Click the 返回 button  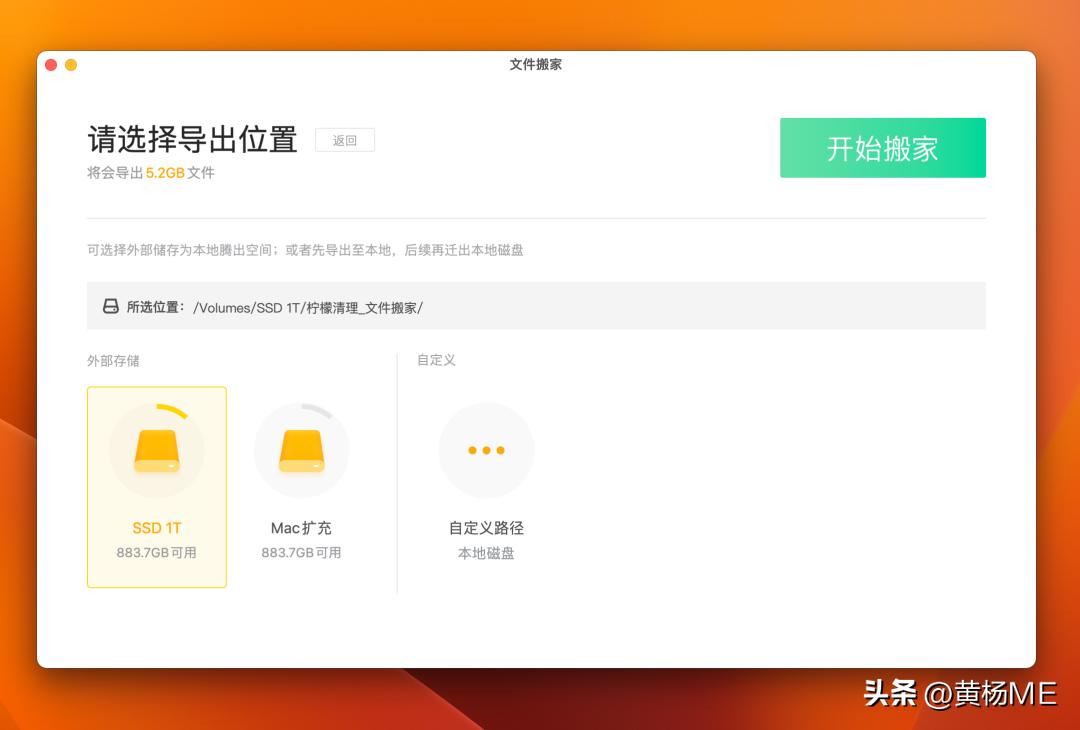pyautogui.click(x=345, y=140)
